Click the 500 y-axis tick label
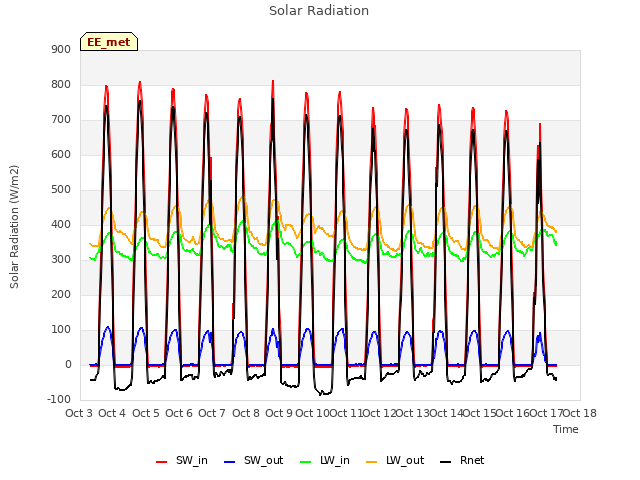The width and height of the screenshot is (640, 480). tap(61, 189)
